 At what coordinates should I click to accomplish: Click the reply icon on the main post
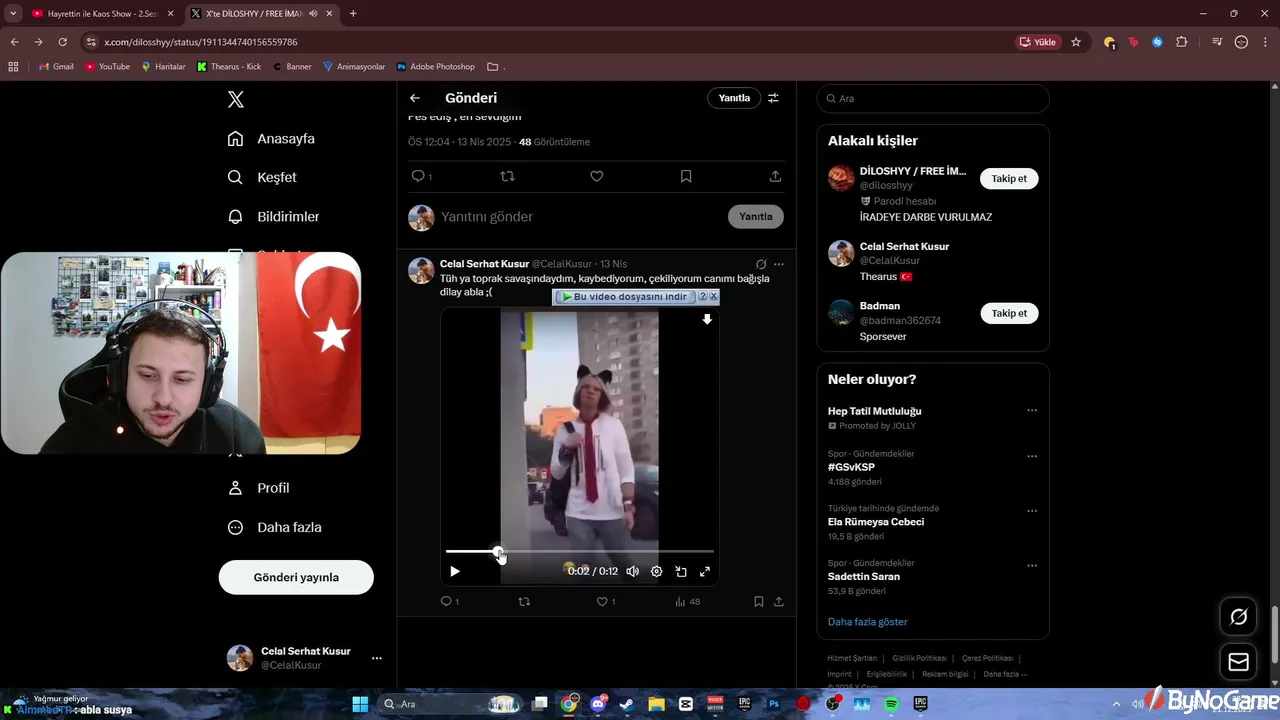[x=418, y=176]
